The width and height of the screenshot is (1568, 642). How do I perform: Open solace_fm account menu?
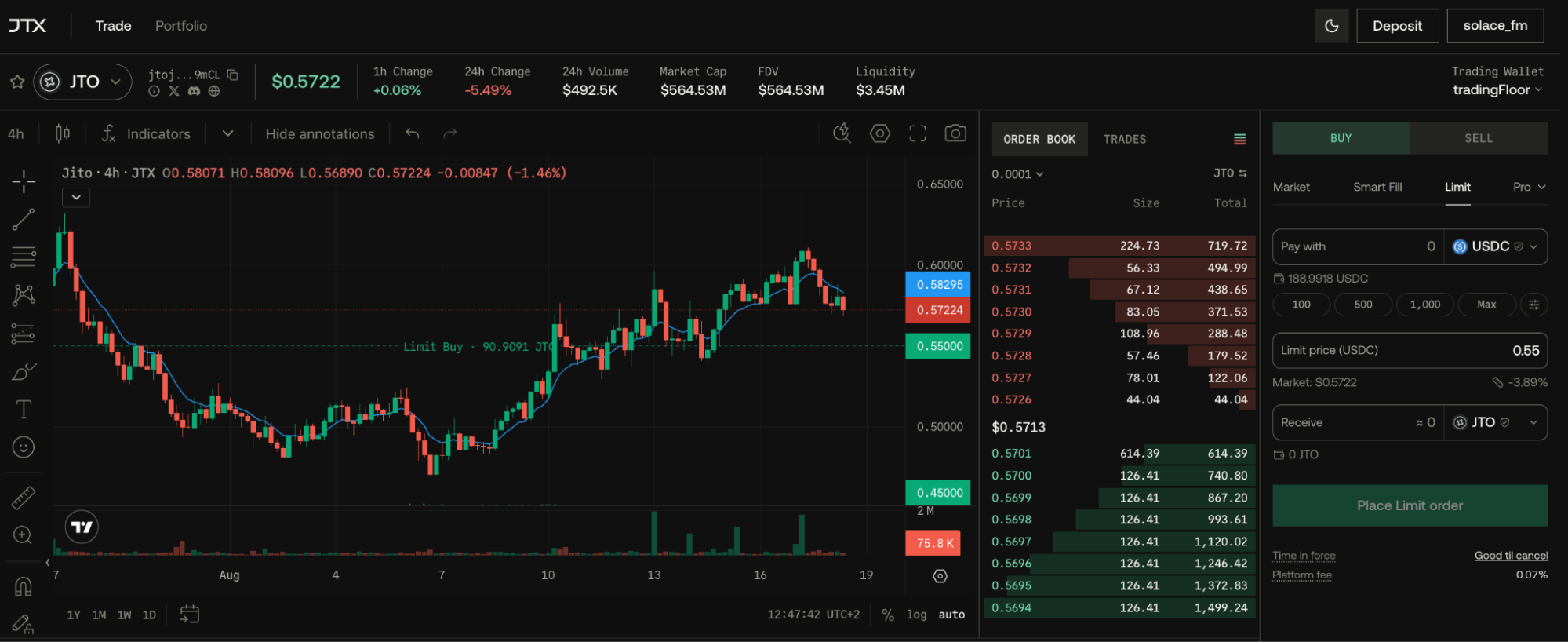1495,26
